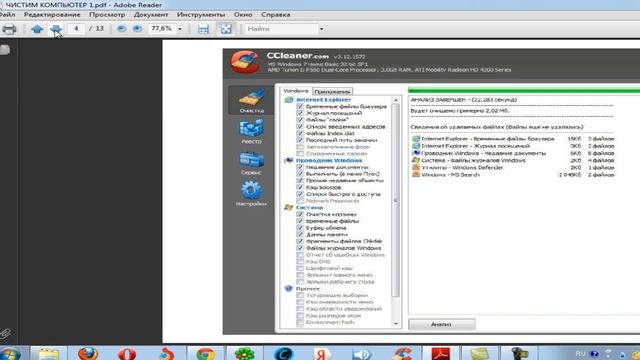Click the RU language indicator in tray
Viewport: 640px width, 360px height.
pyautogui.click(x=580, y=353)
